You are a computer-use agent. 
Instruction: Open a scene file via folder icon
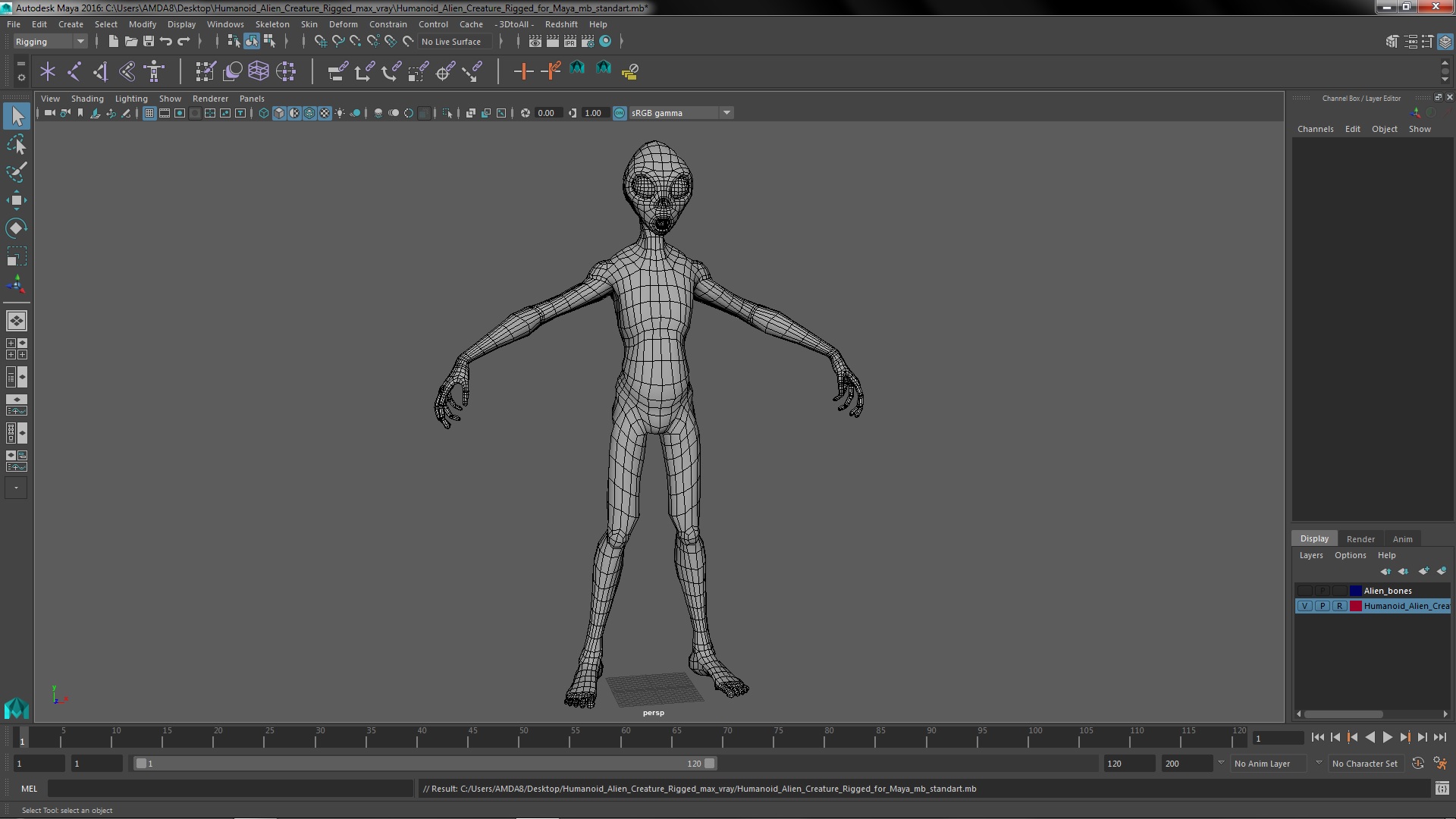point(131,41)
